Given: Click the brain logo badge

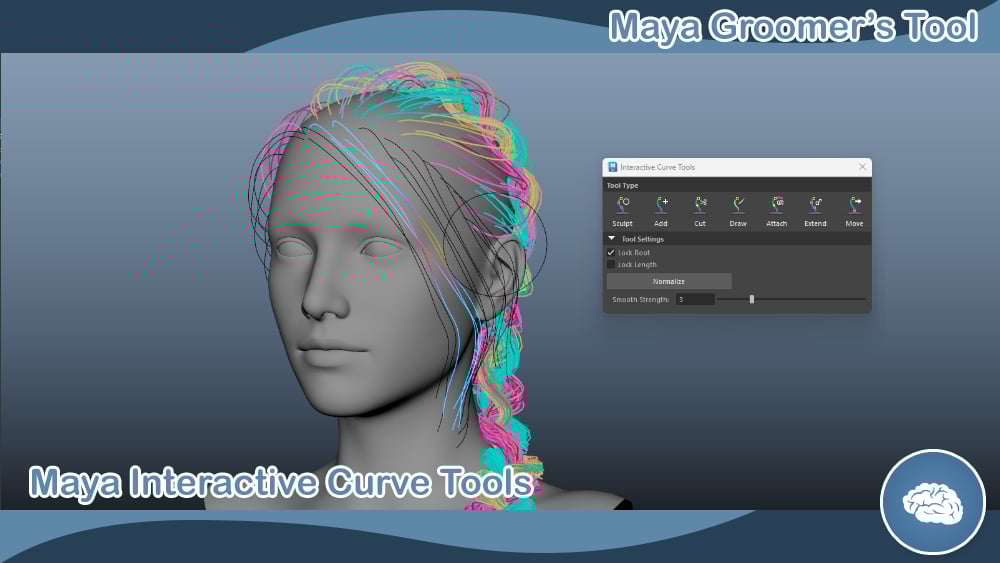Looking at the screenshot, I should pos(933,502).
